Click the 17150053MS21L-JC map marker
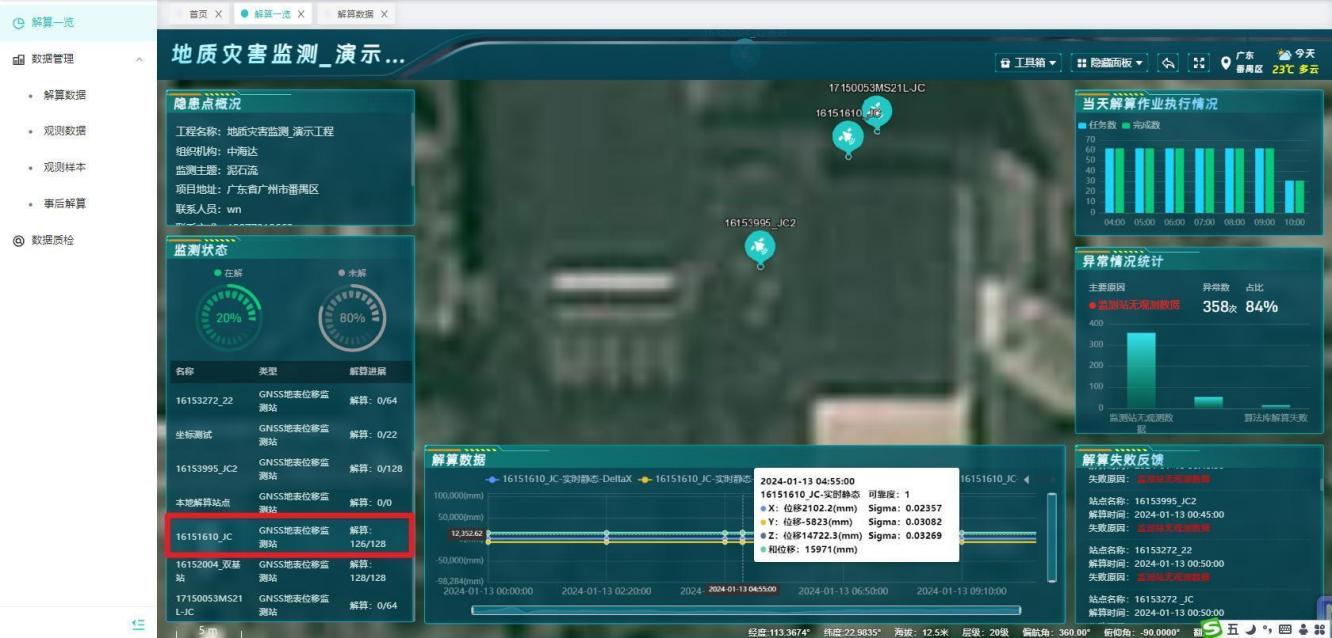This screenshot has width=1332, height=638. click(x=877, y=110)
